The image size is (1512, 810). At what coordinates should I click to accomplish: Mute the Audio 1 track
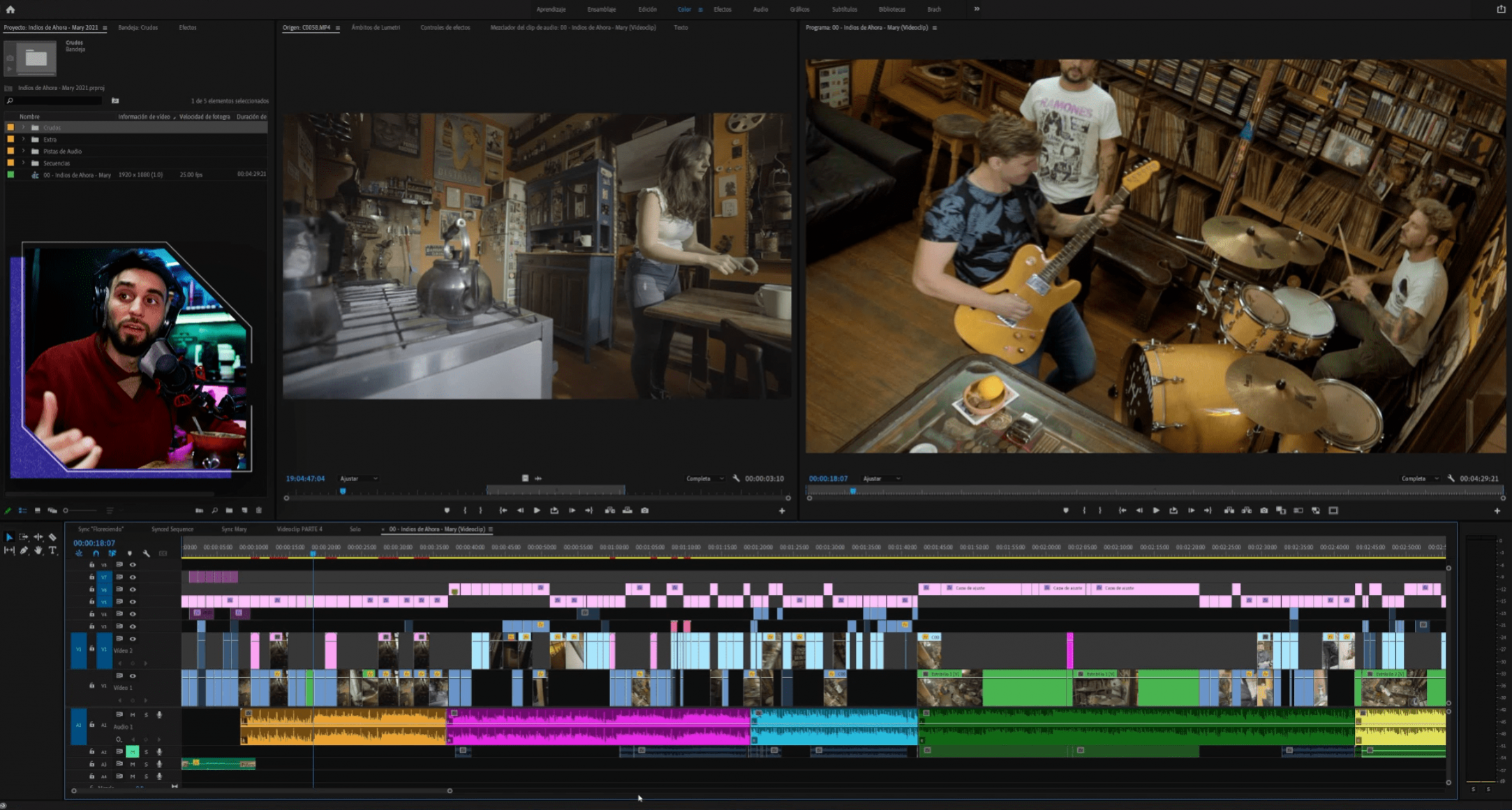(133, 714)
